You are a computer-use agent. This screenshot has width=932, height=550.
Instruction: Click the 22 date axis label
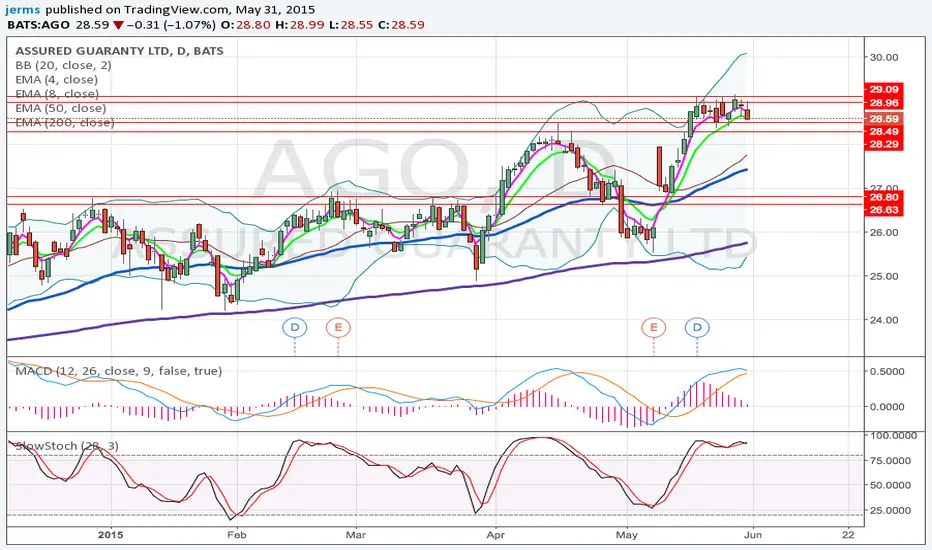pos(848,535)
